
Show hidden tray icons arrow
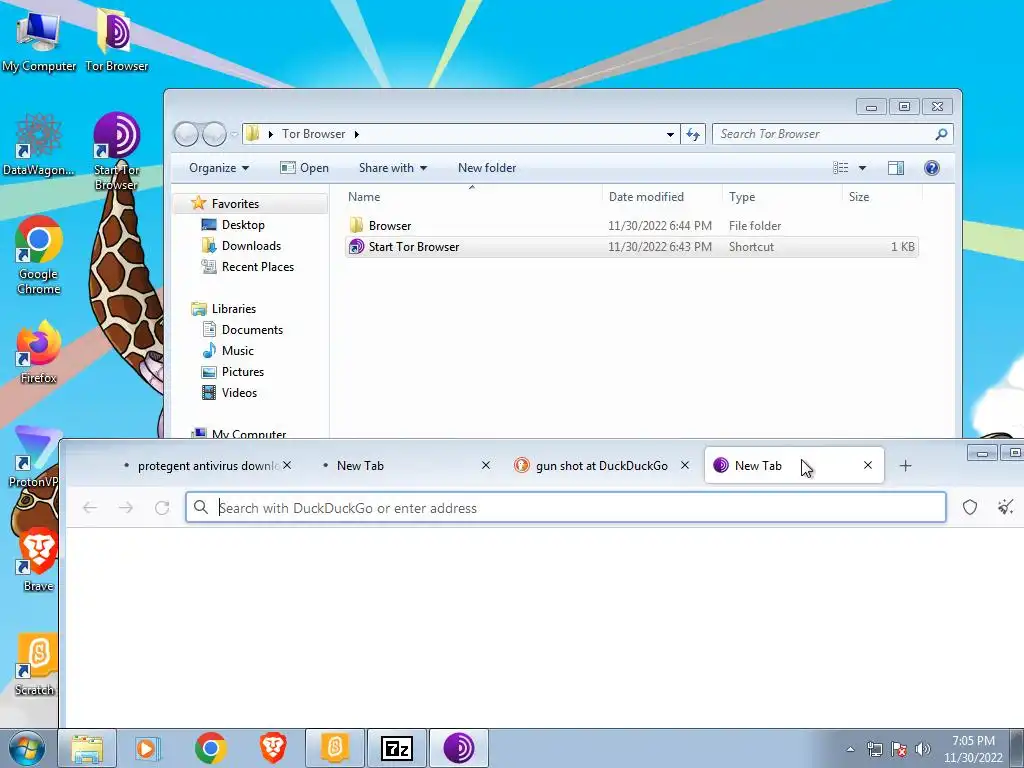pos(850,749)
